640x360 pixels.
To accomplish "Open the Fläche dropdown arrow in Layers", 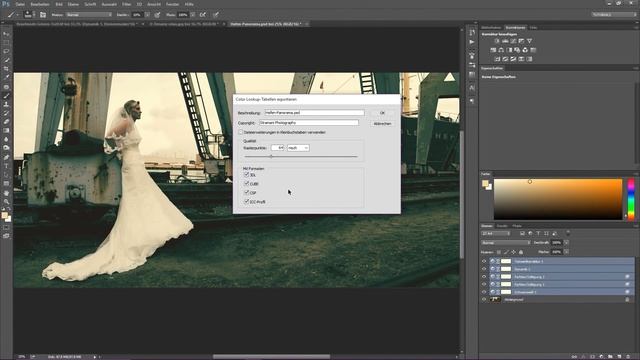I will [x=566, y=252].
